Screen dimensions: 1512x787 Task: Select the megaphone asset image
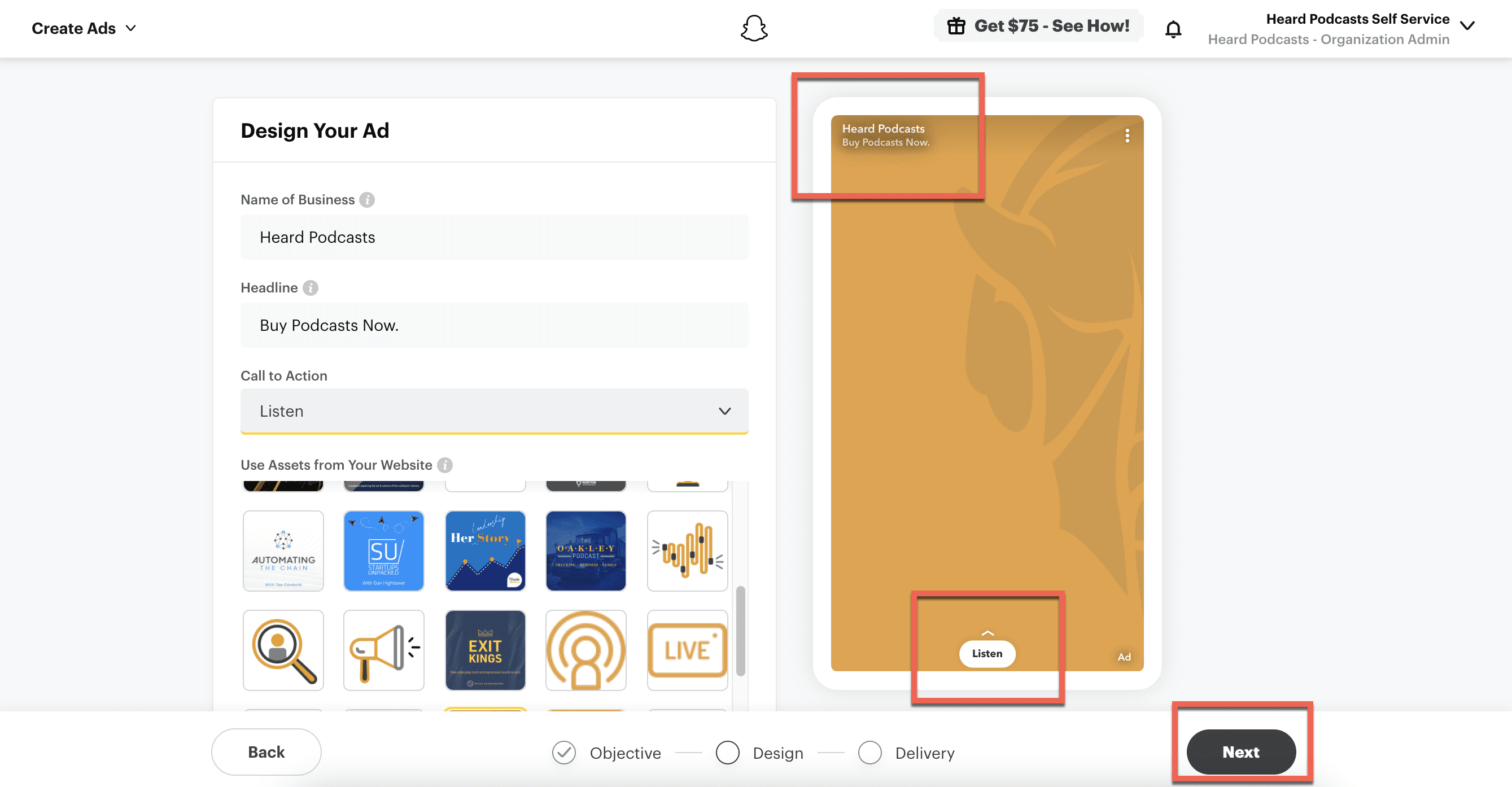click(x=384, y=650)
